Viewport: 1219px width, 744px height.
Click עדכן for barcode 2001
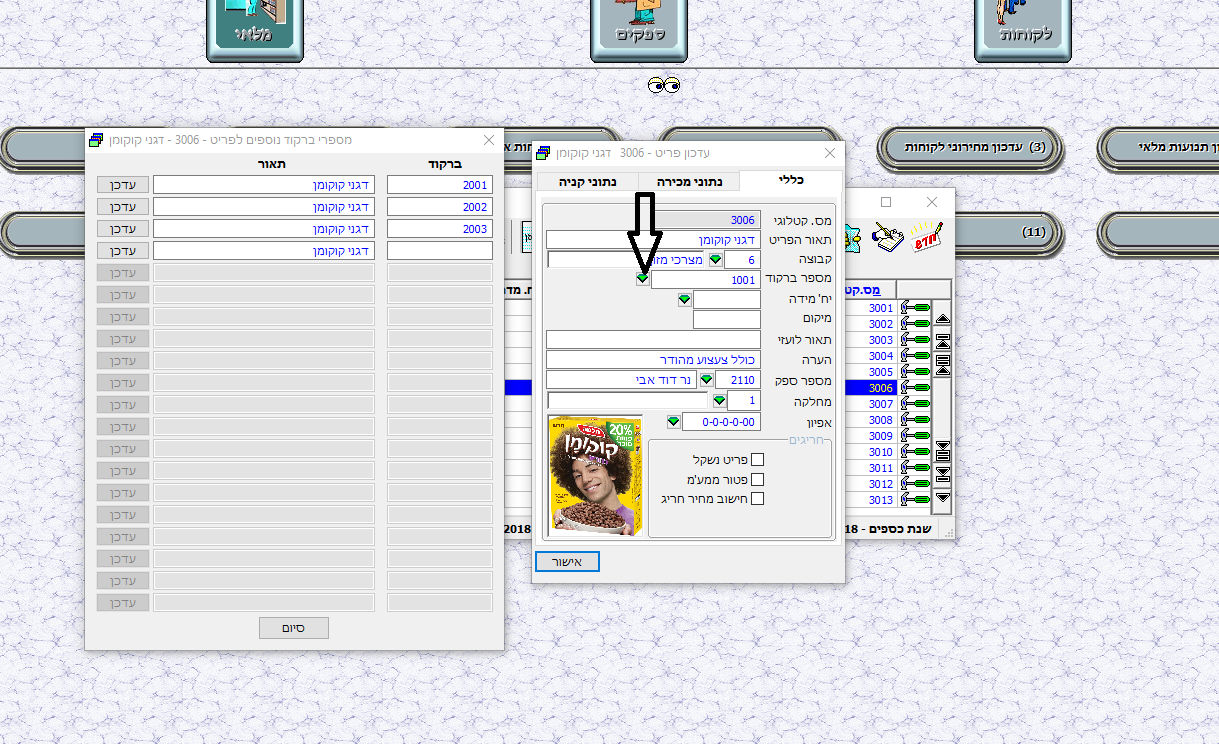(123, 185)
